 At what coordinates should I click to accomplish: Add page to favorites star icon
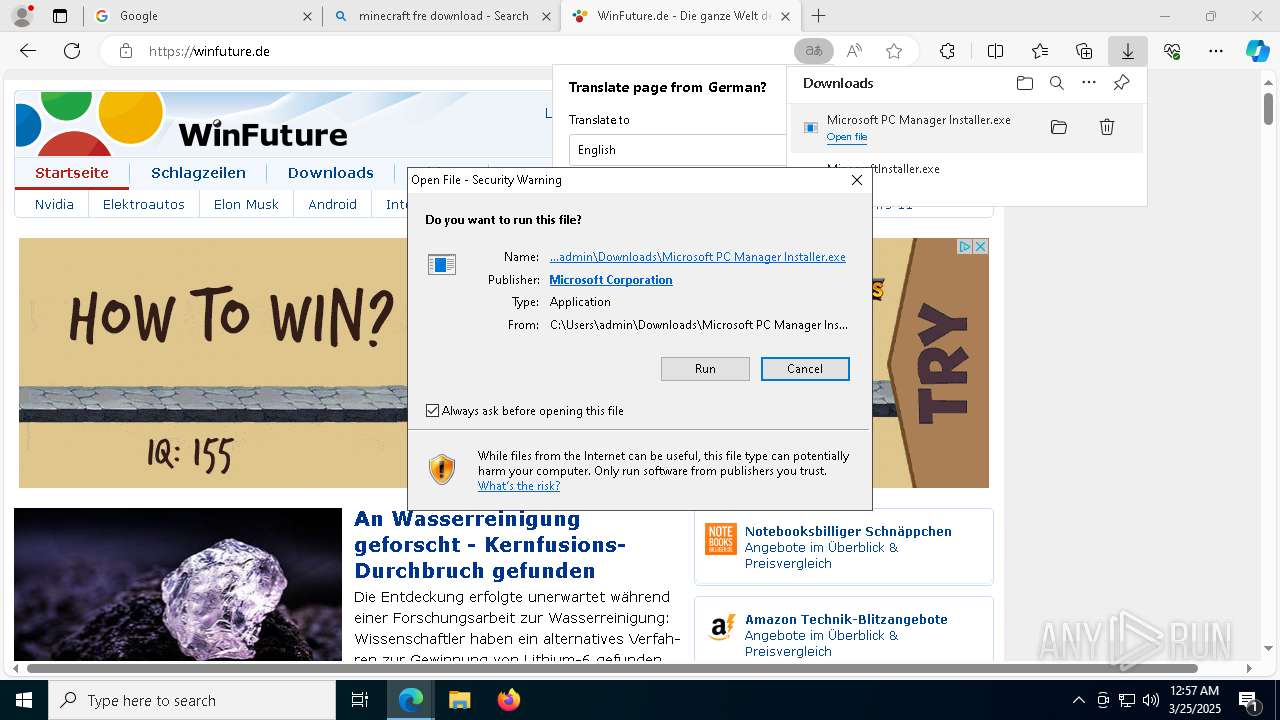[x=894, y=51]
